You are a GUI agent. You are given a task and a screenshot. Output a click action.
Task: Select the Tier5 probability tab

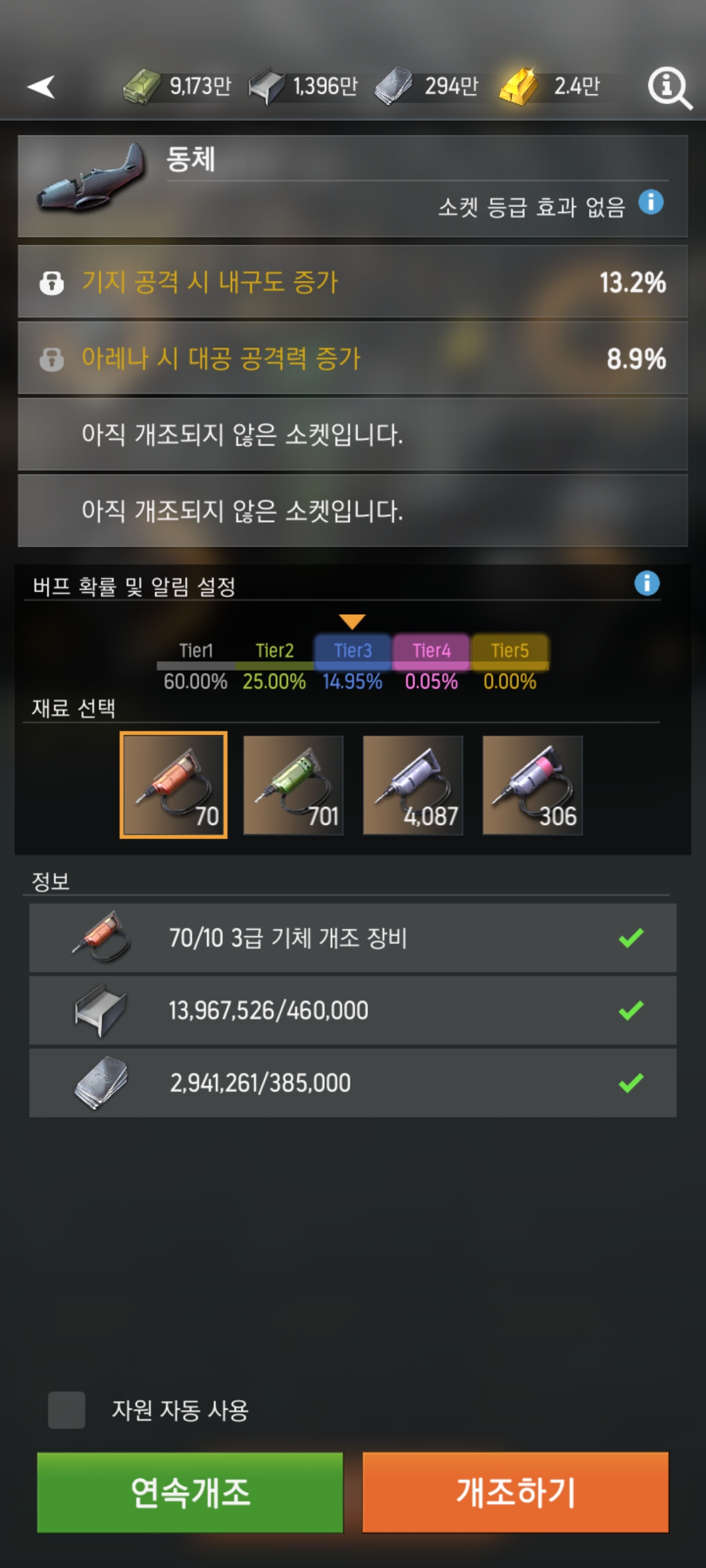point(510,651)
